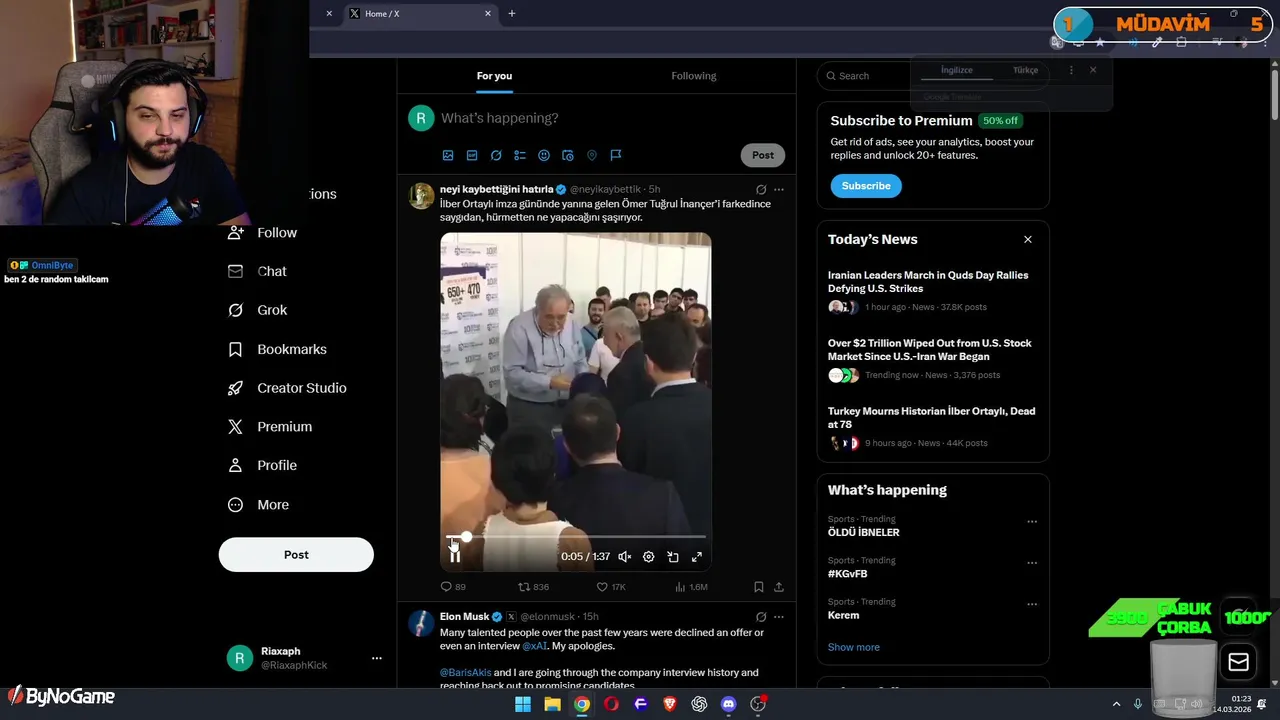Open more options for Elon Musk post
This screenshot has height=720, width=1280.
[779, 617]
